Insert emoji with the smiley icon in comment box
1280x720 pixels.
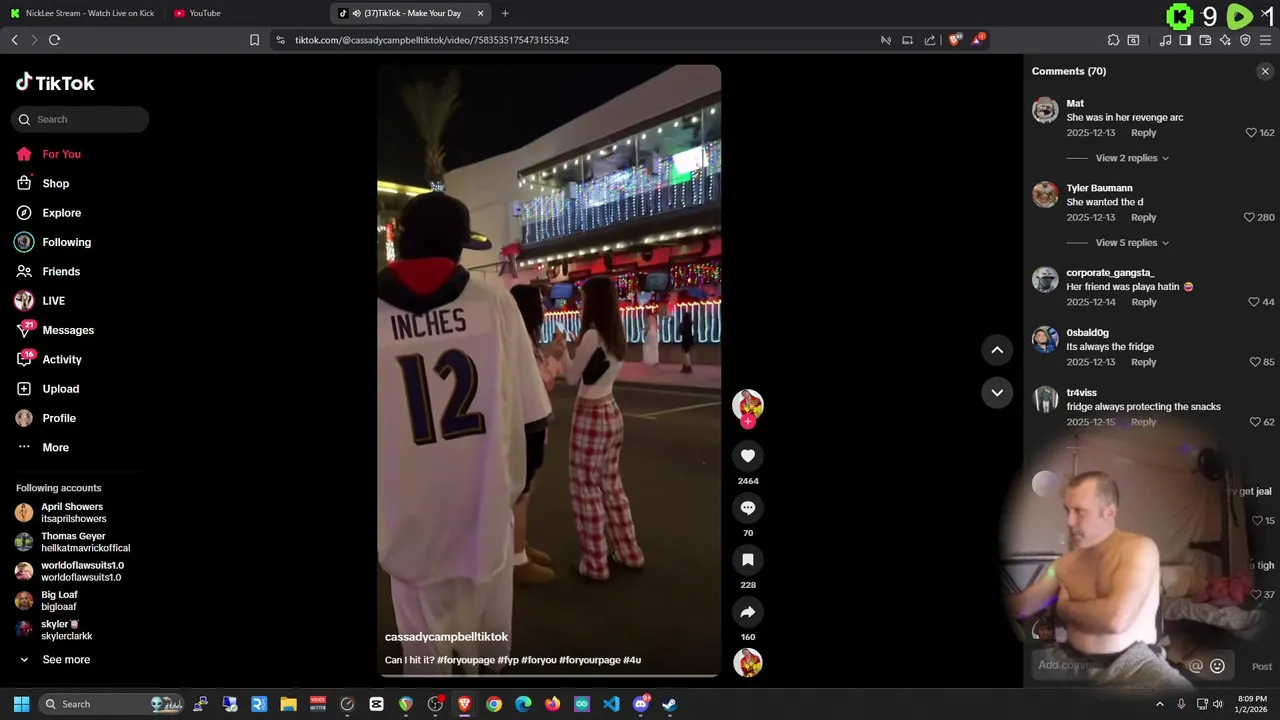tap(1217, 666)
